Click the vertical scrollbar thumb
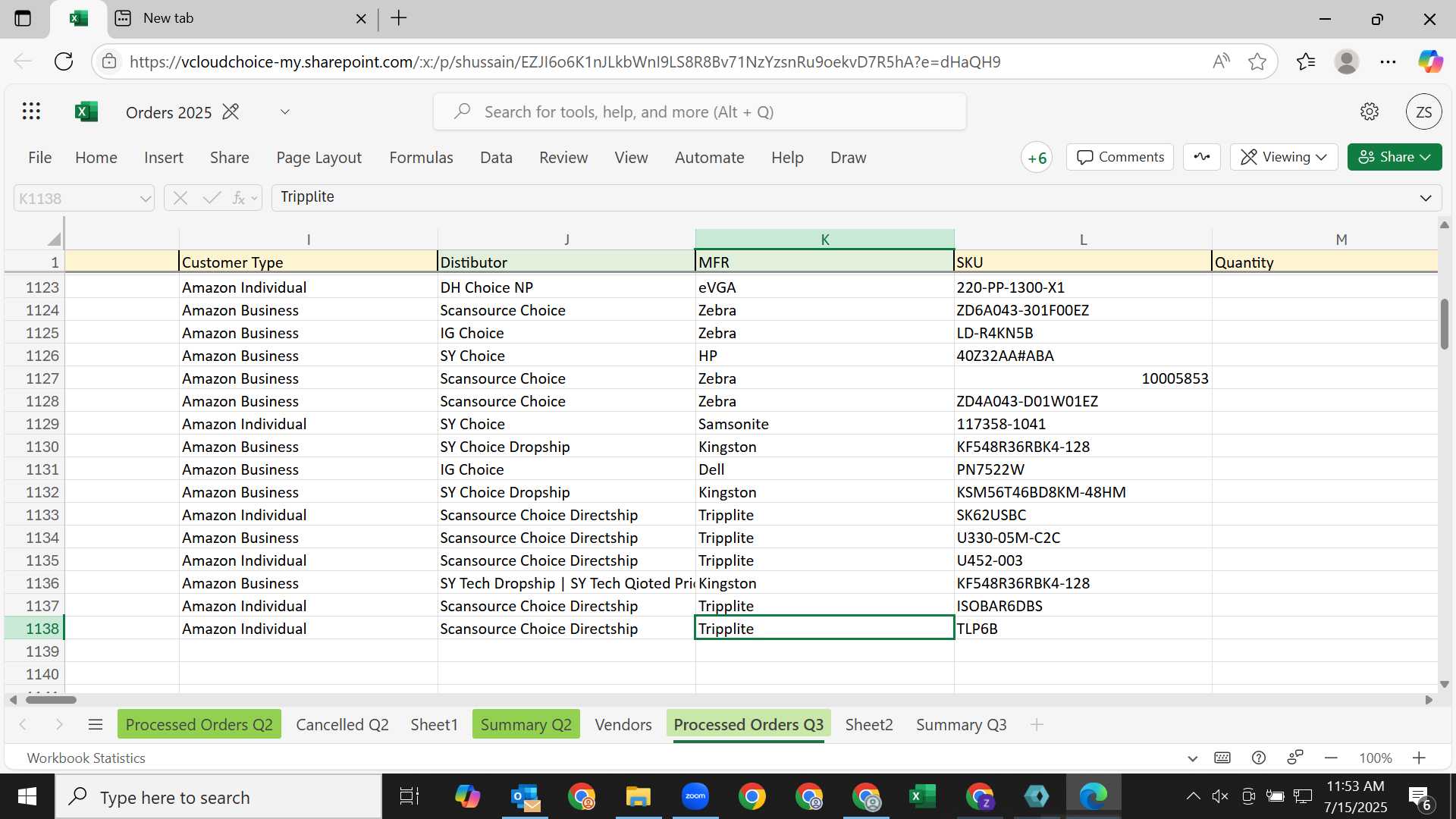This screenshot has width=1456, height=819. tap(1444, 324)
